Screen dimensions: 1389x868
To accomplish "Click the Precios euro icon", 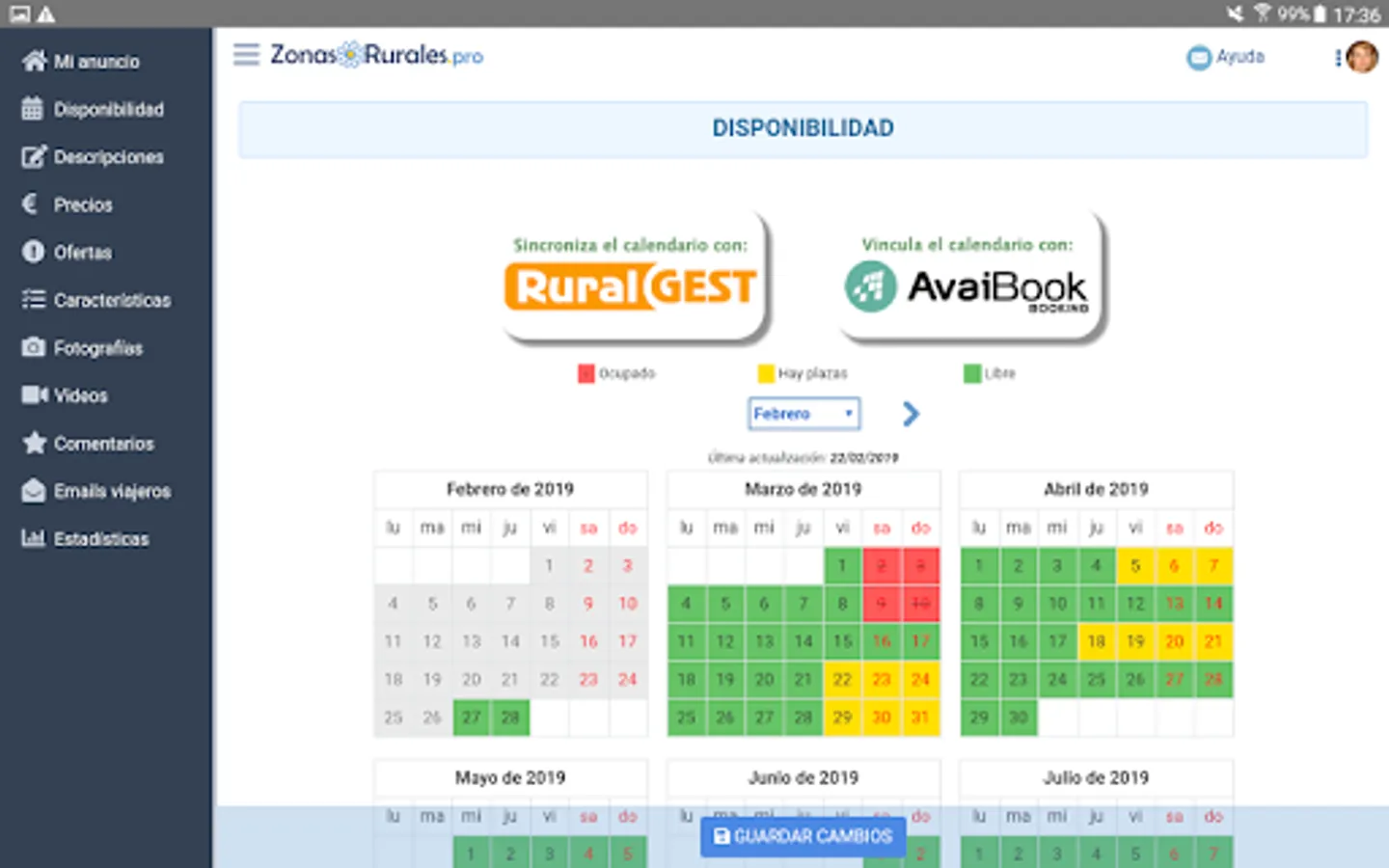I will pos(30,204).
